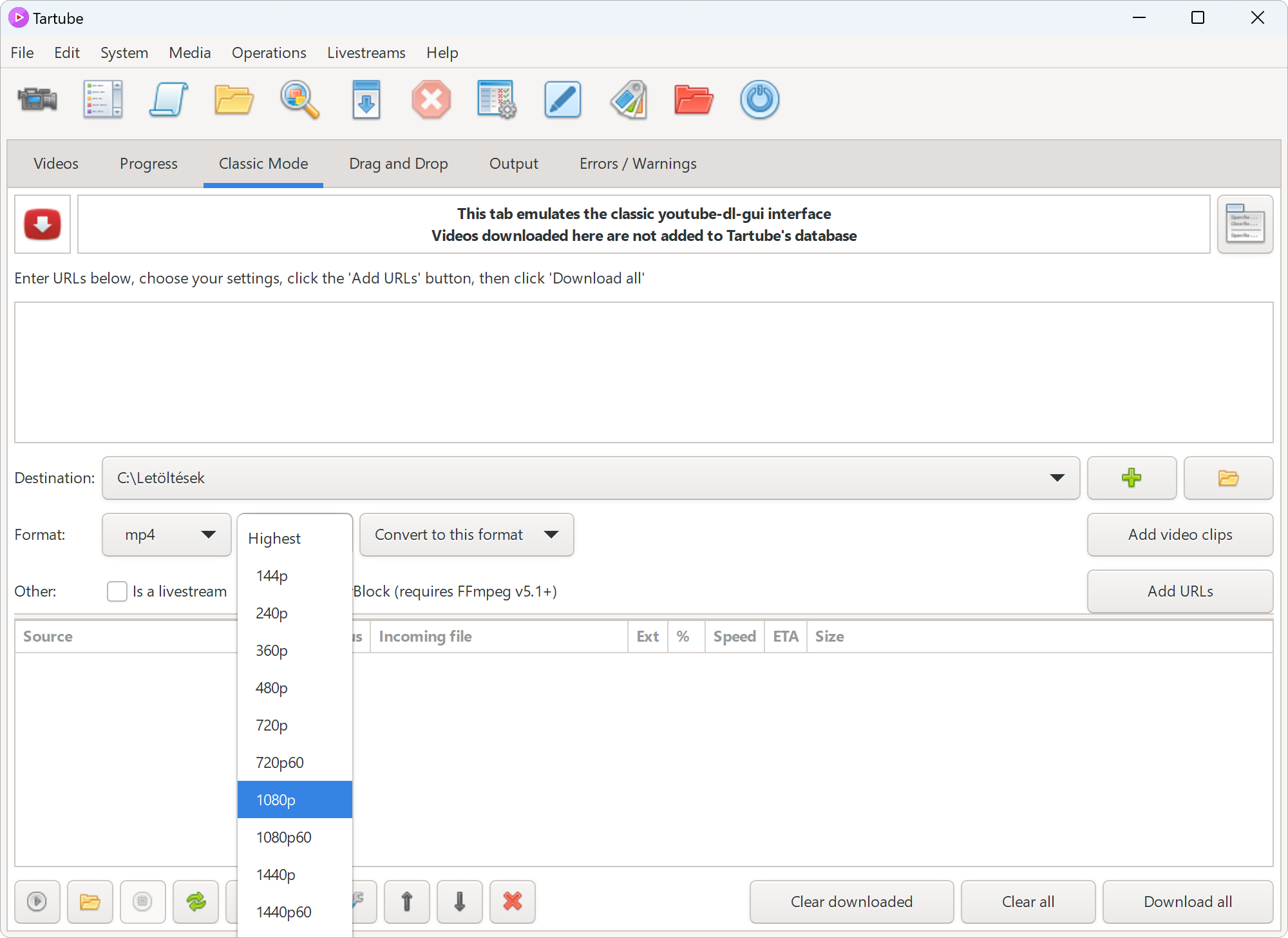1288x938 pixels.
Task: Switch to the Drag and Drop tab
Action: [399, 164]
